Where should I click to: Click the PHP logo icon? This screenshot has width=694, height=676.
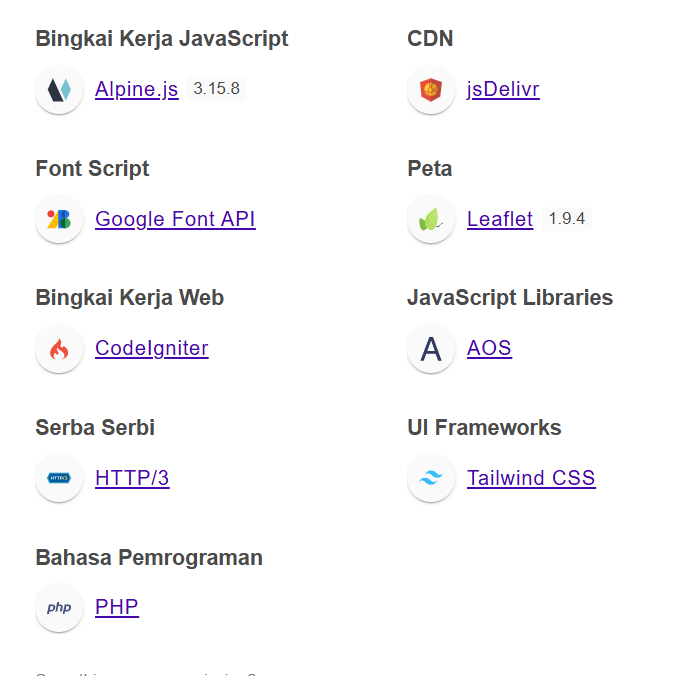(x=59, y=607)
